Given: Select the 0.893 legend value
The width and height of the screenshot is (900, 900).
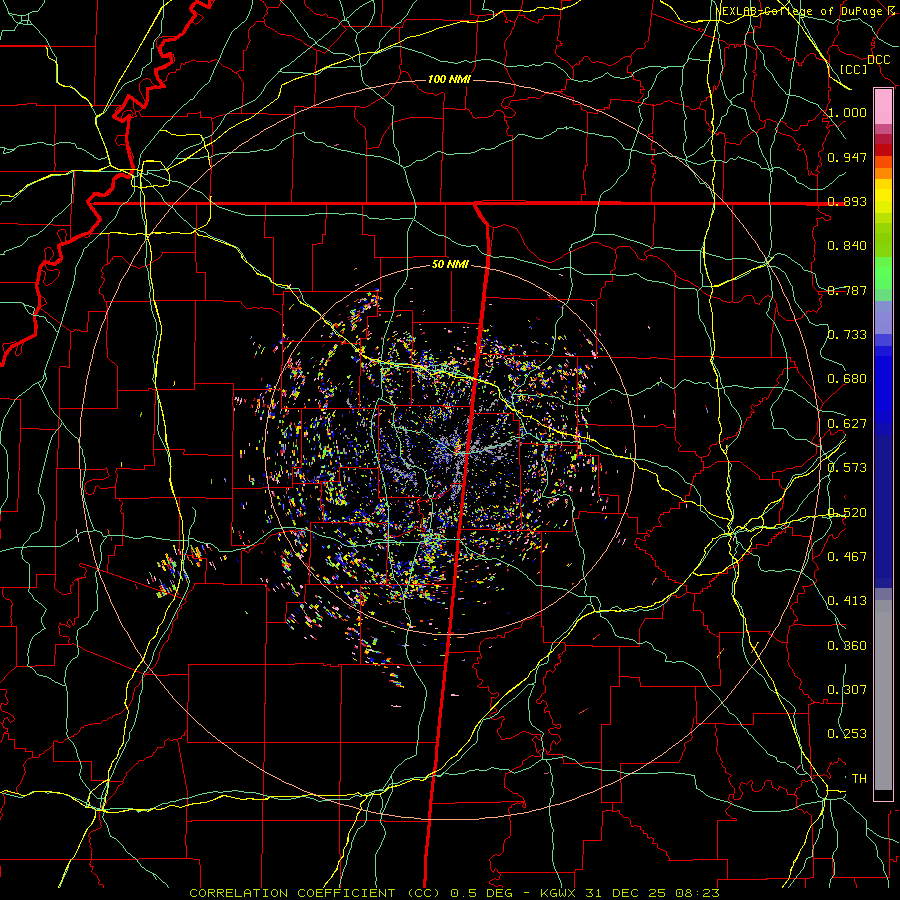Looking at the screenshot, I should click(847, 201).
